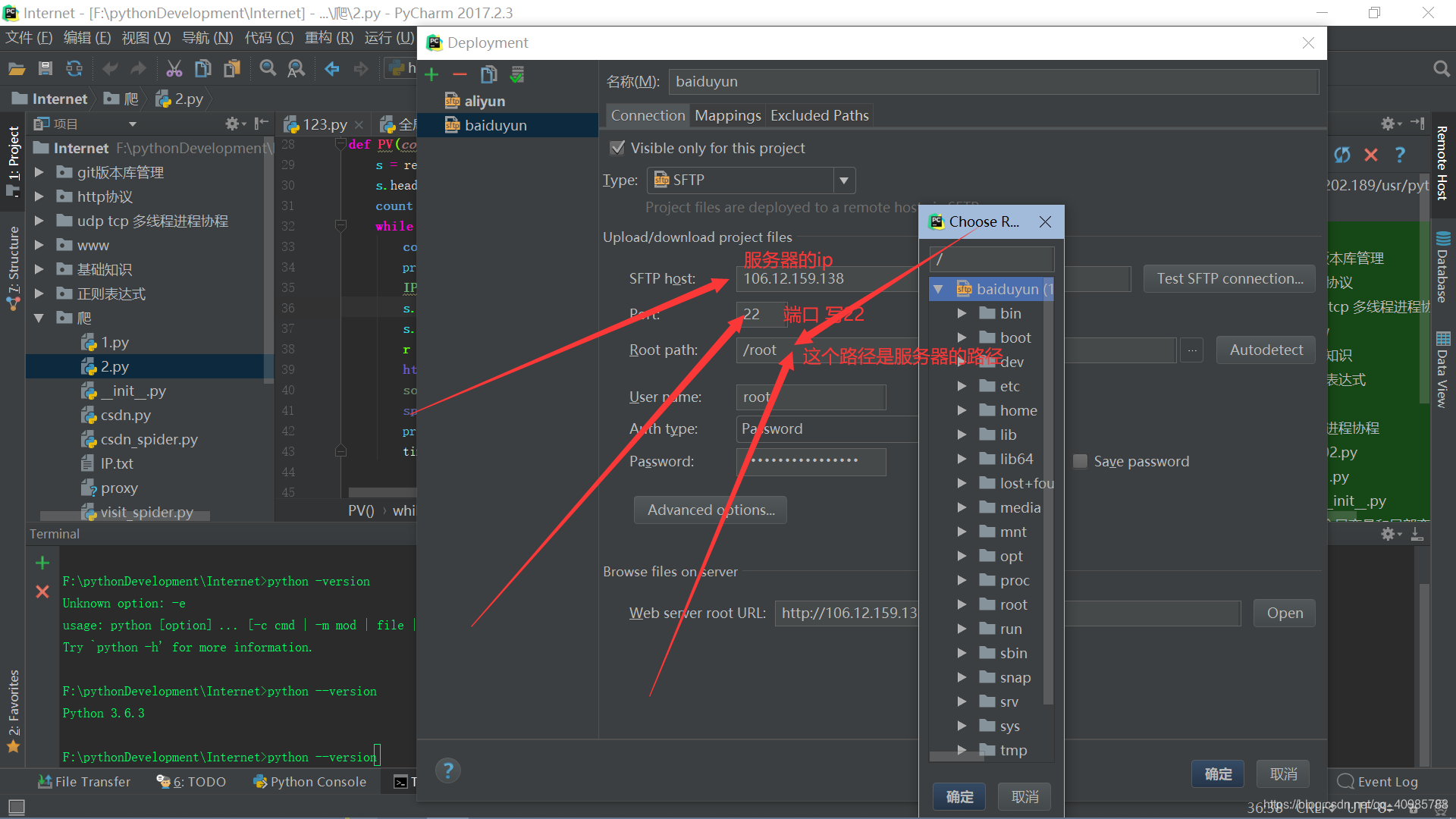
Task: Click the search everywhere magnifier icon
Action: (x=1442, y=69)
